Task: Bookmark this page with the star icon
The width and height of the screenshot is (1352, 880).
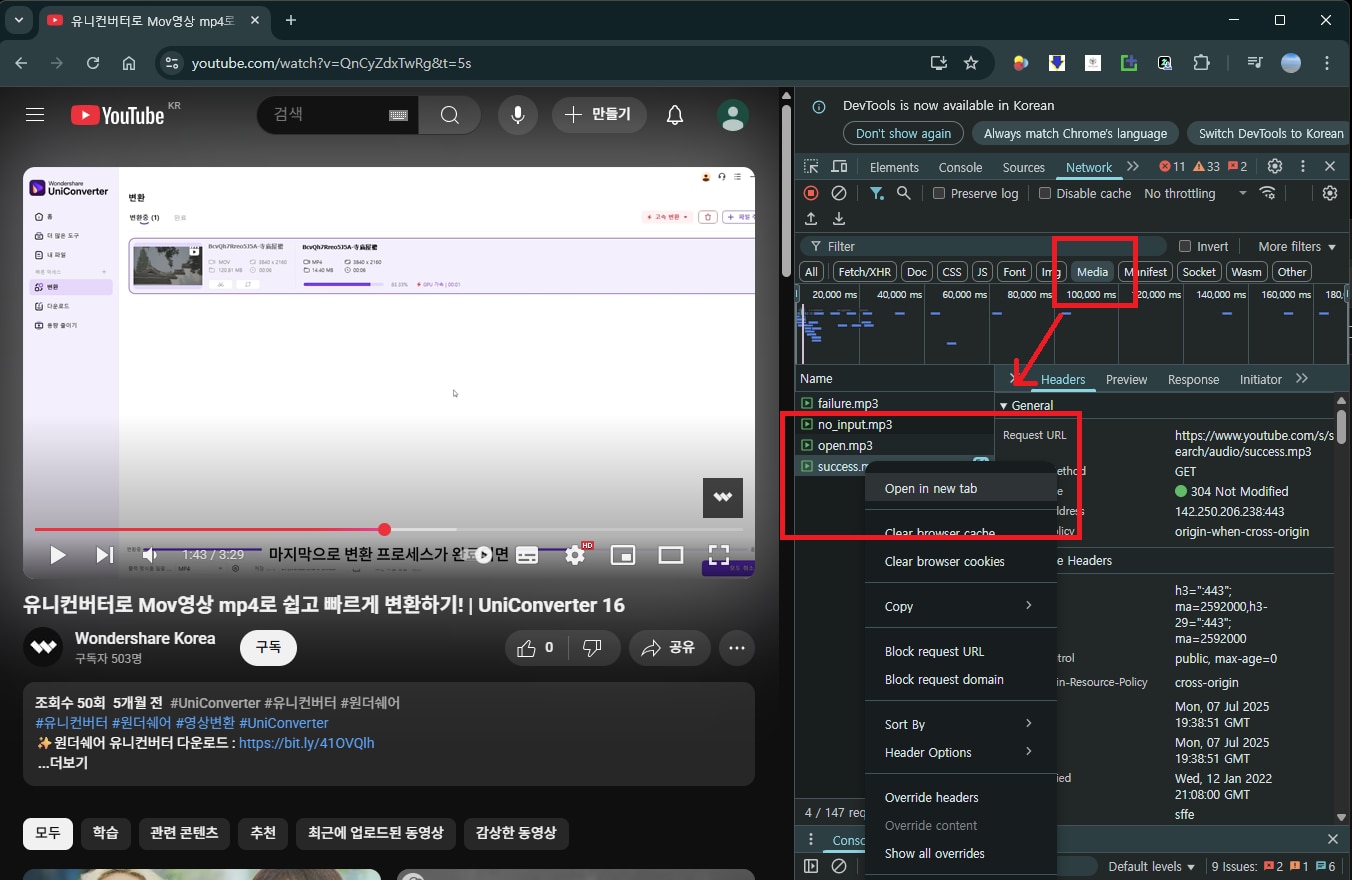Action: click(x=970, y=63)
